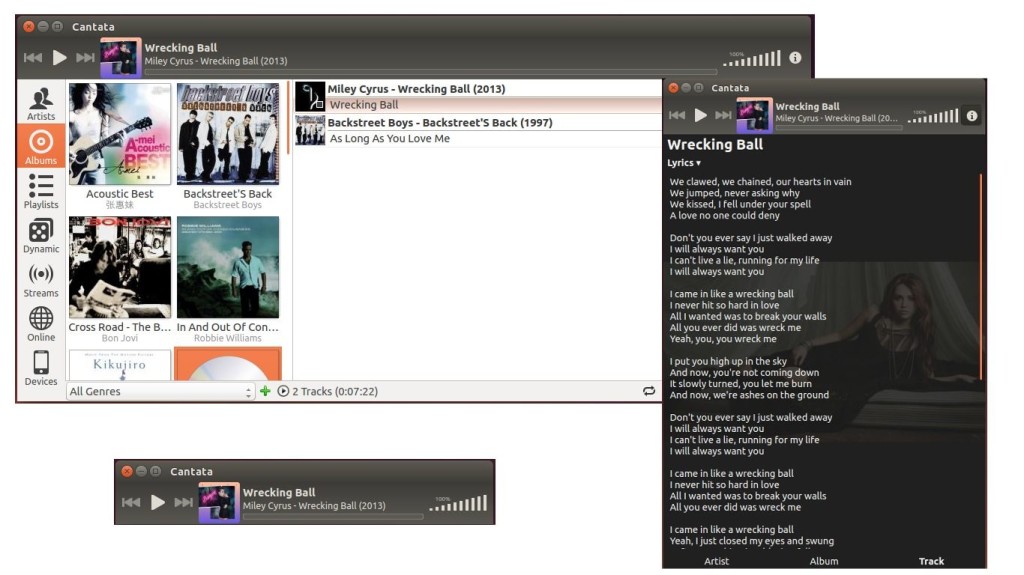Select the Miley Cyrus album header row
This screenshot has height=575, width=1024.
coord(477,88)
